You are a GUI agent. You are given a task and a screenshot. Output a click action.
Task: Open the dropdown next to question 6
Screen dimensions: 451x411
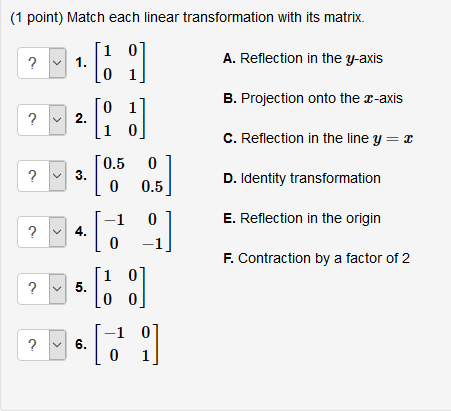click(42, 345)
